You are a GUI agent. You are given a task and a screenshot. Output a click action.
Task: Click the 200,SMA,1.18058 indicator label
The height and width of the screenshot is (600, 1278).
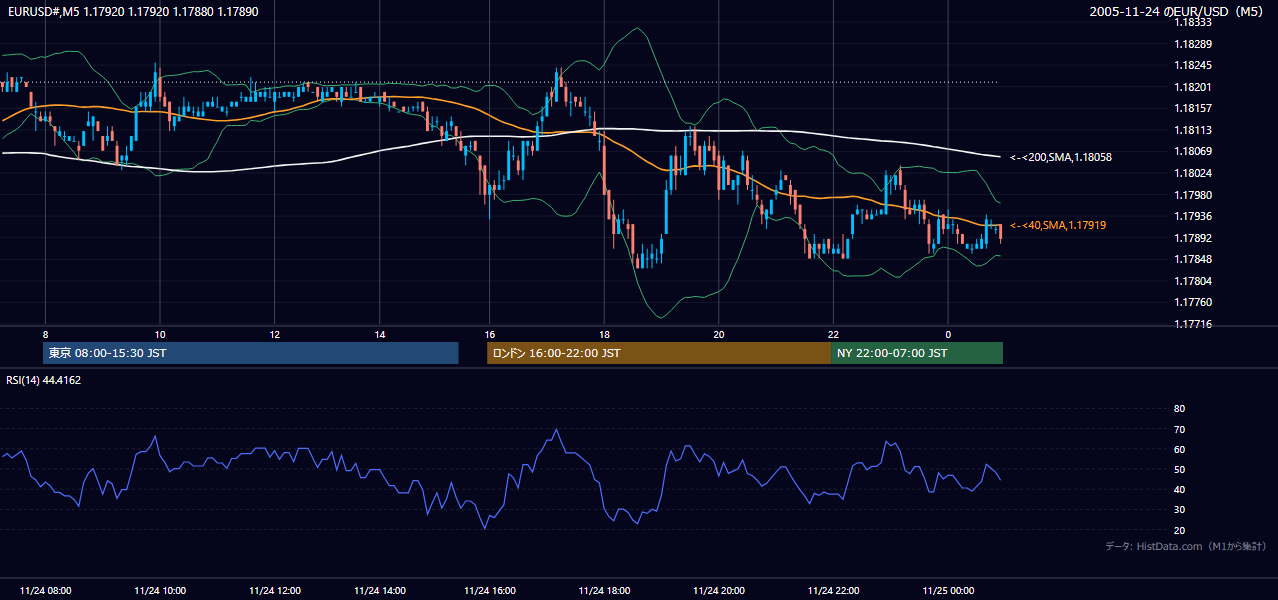[x=1061, y=157]
